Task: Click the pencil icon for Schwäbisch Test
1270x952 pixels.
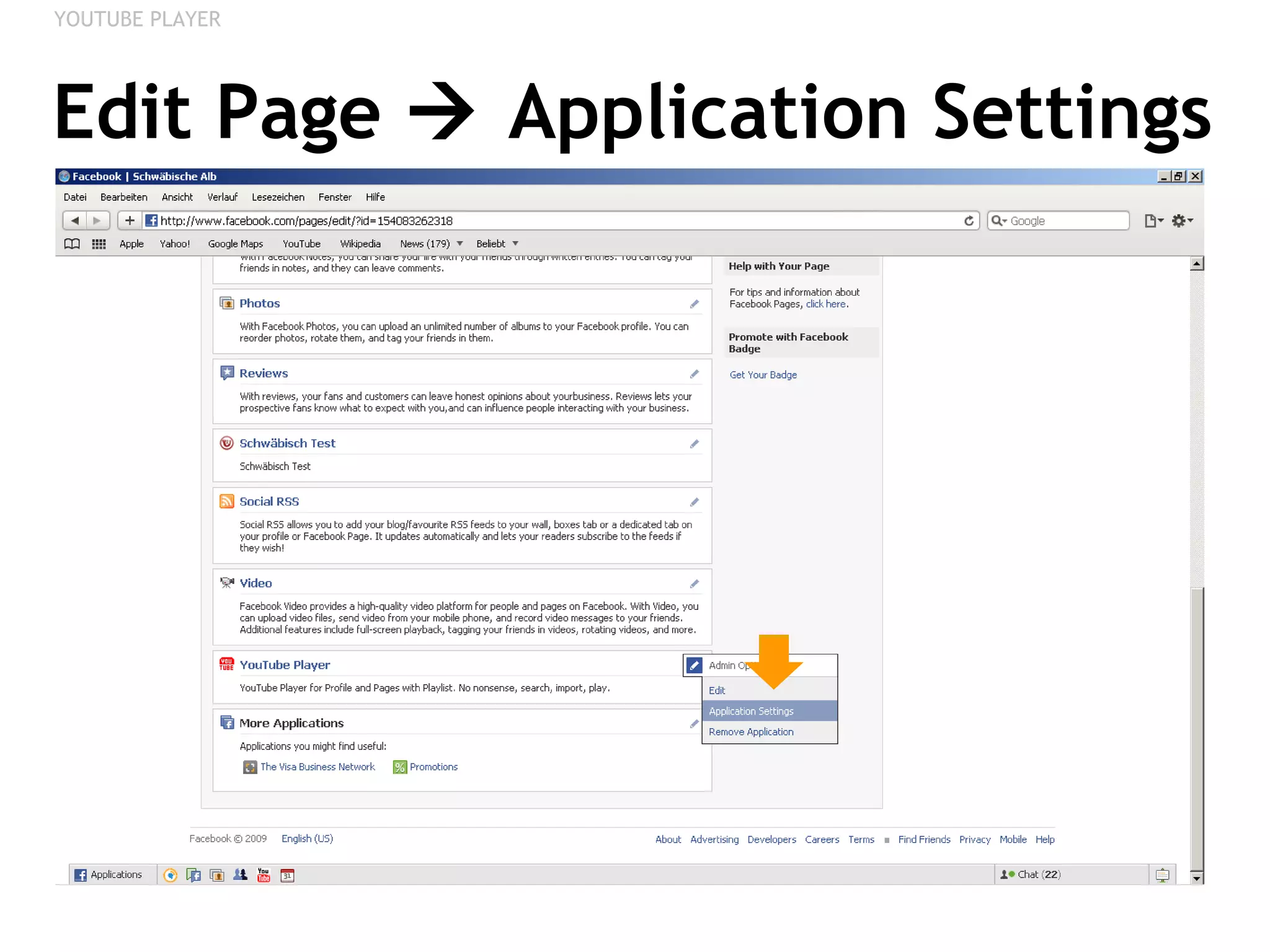Action: click(694, 444)
